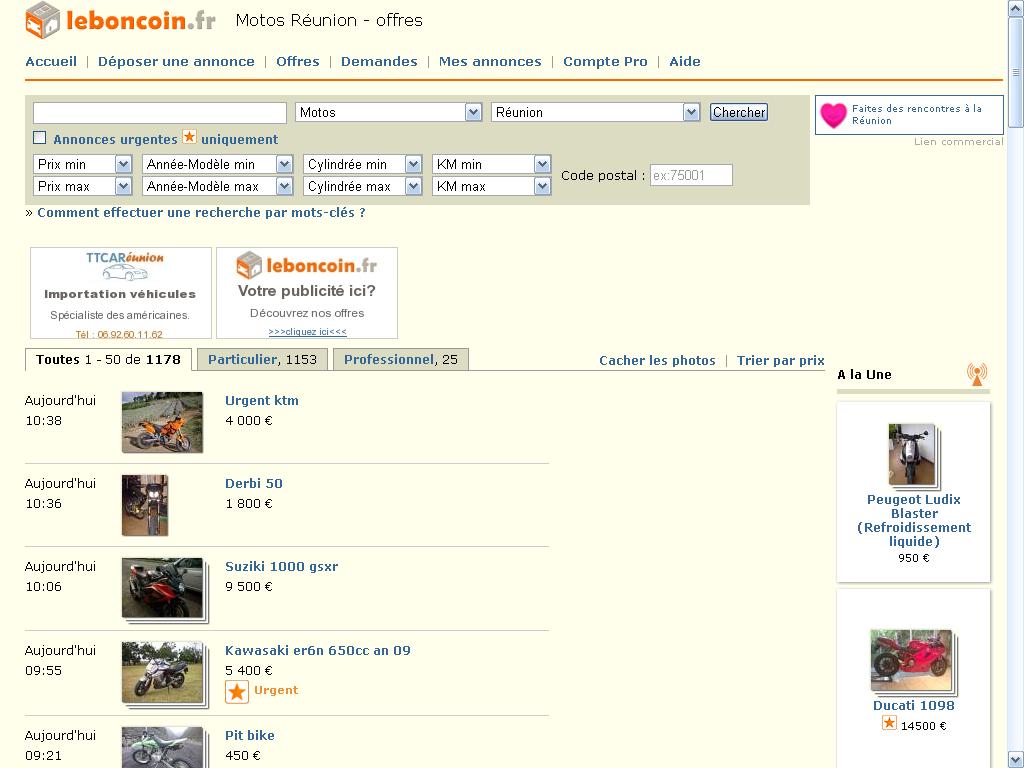Click the Urgent ktm orange motorbike thumbnail
Viewport: 1024px width, 768px height.
coord(162,422)
